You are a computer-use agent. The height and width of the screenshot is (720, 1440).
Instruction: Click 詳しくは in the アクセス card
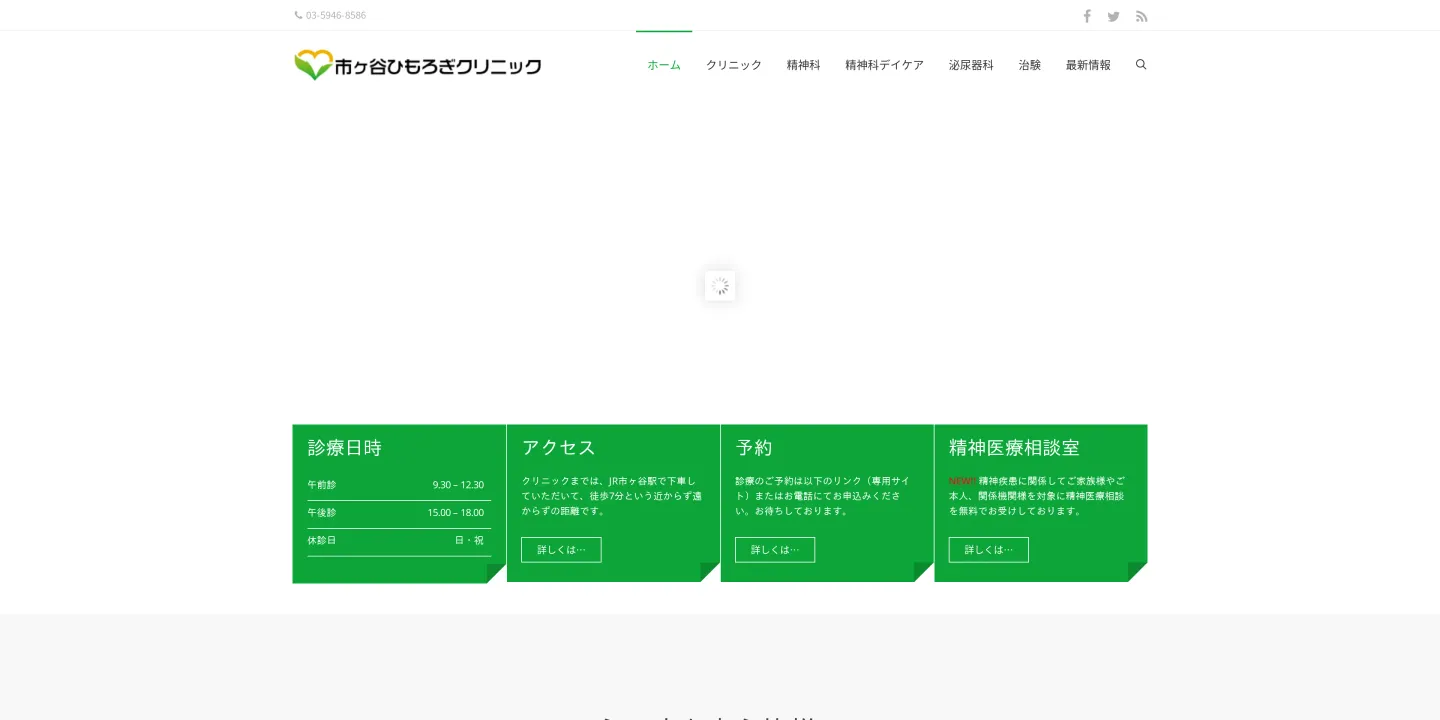(561, 549)
